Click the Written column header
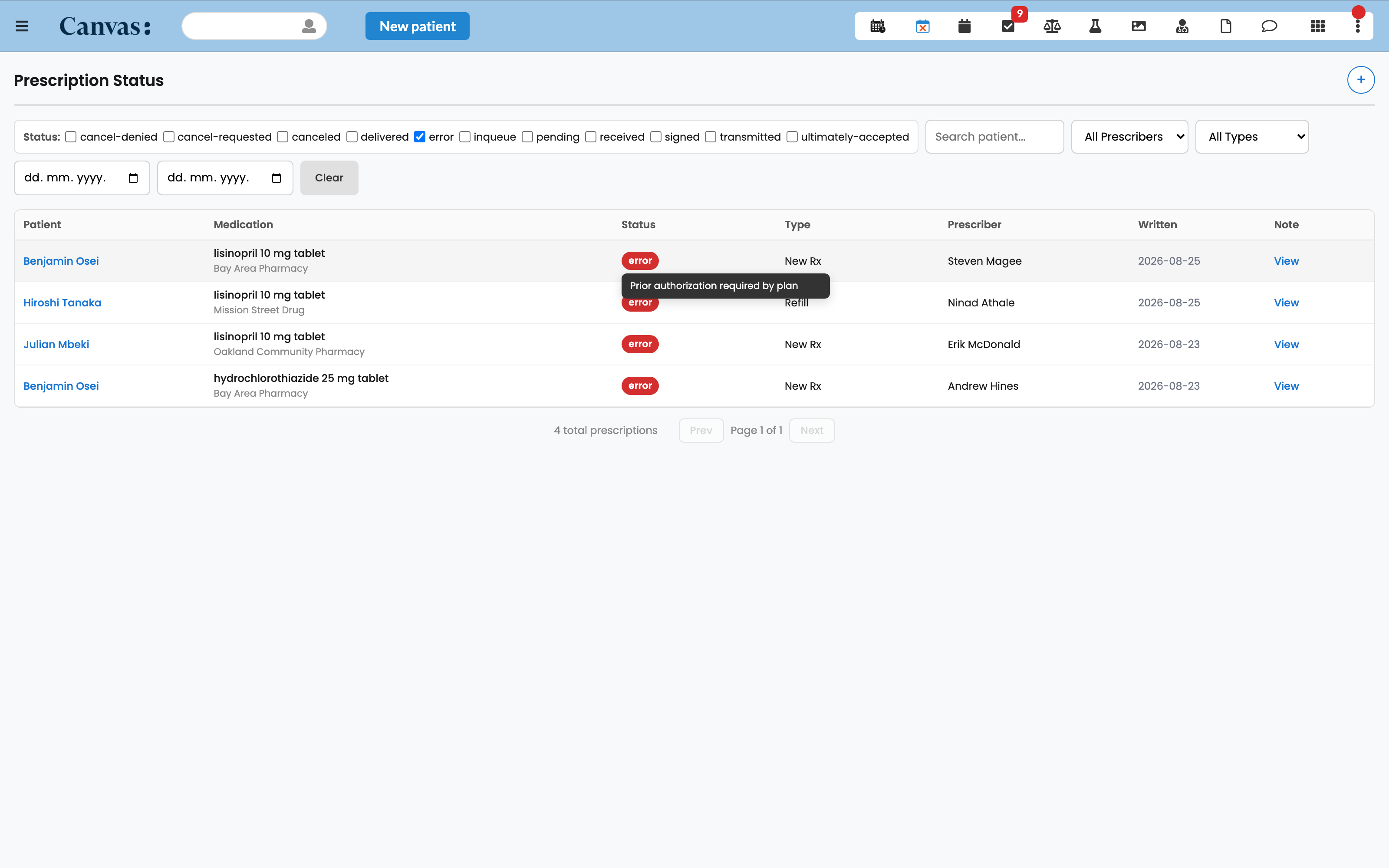This screenshot has width=1389, height=868. (x=1157, y=225)
